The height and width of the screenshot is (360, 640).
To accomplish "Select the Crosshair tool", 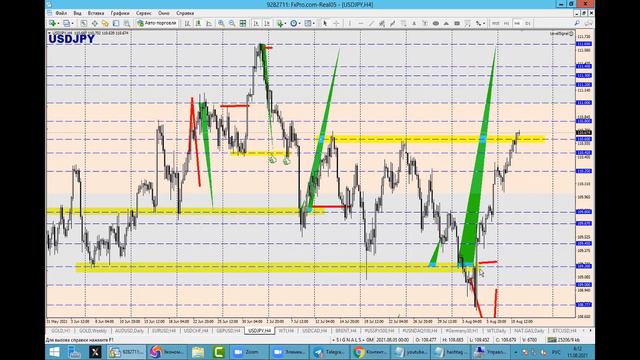I will [336, 23].
